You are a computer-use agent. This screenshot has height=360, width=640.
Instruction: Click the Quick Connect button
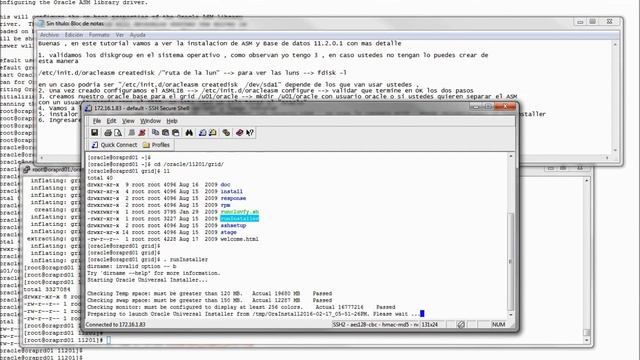coord(114,145)
